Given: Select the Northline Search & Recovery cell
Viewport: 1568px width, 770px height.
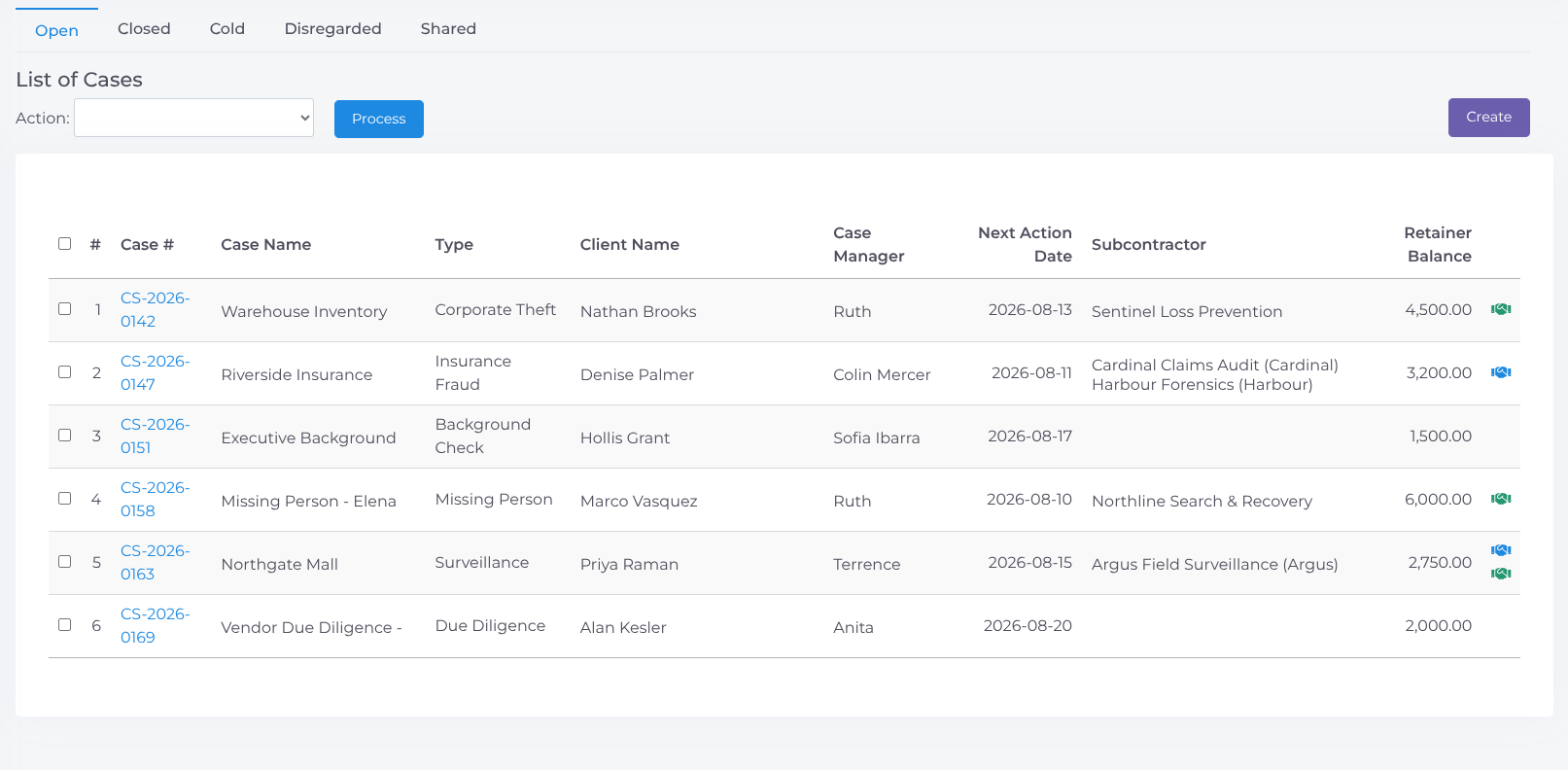Looking at the screenshot, I should (x=1202, y=501).
